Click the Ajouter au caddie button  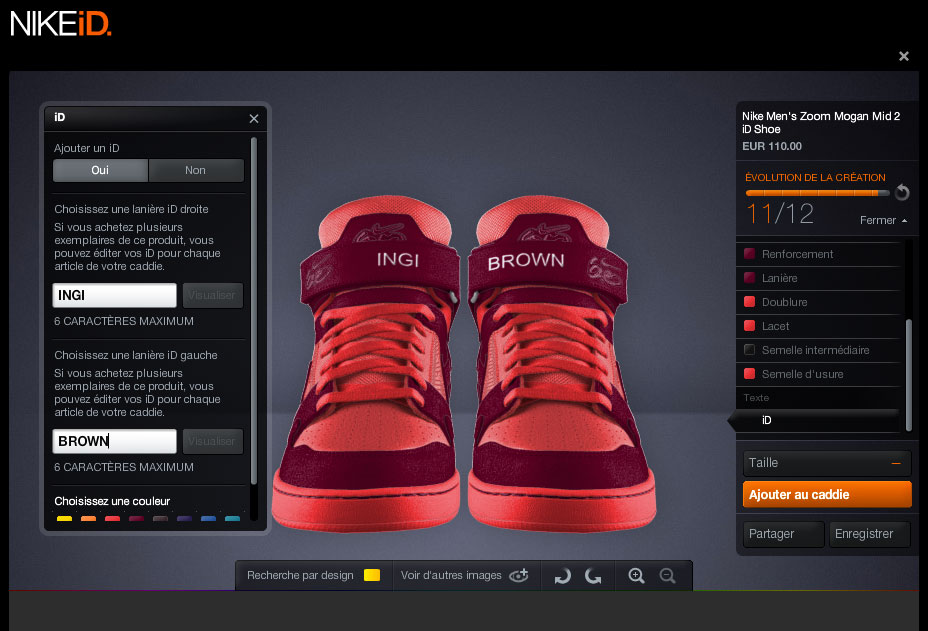tap(827, 494)
